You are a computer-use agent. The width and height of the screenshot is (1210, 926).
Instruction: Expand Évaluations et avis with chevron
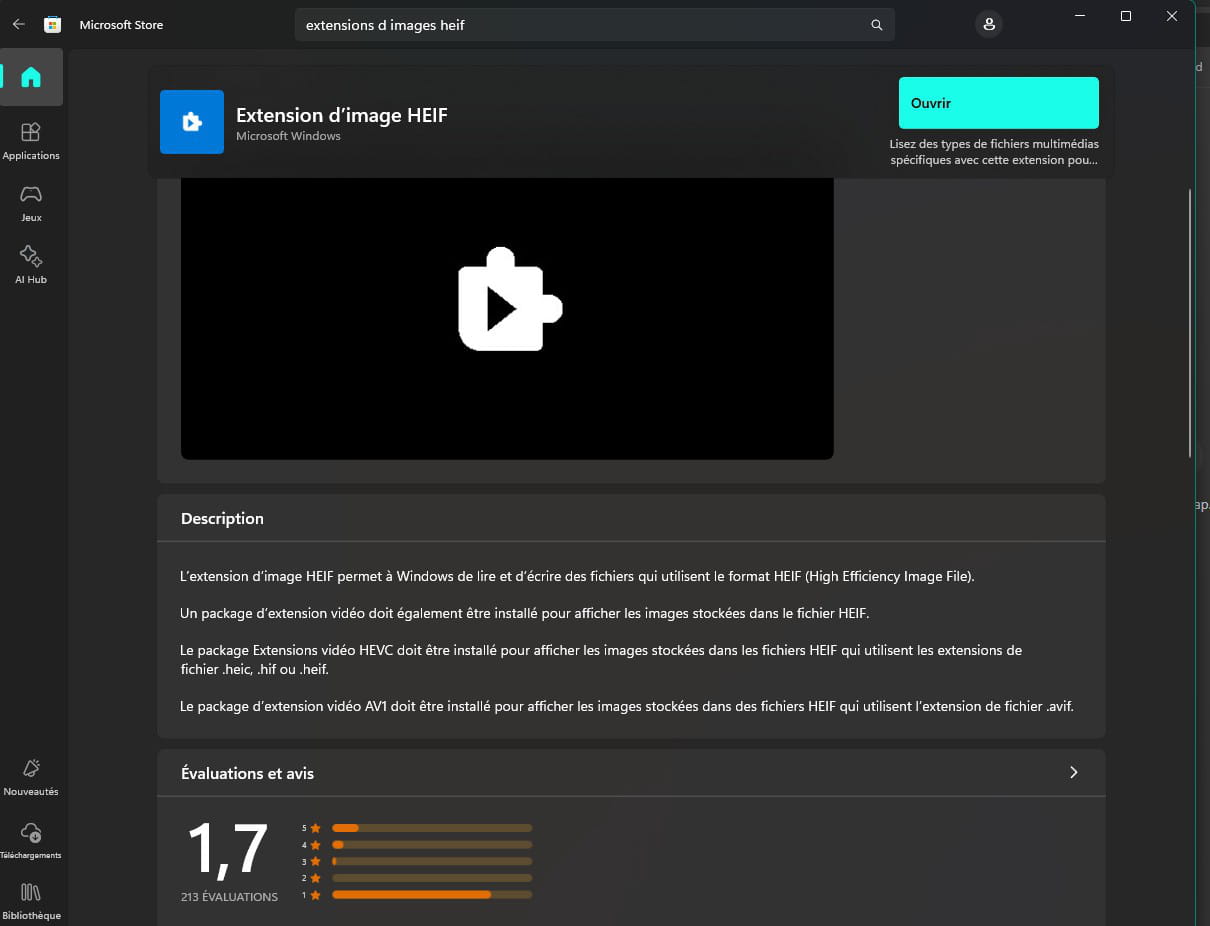[x=1073, y=772]
